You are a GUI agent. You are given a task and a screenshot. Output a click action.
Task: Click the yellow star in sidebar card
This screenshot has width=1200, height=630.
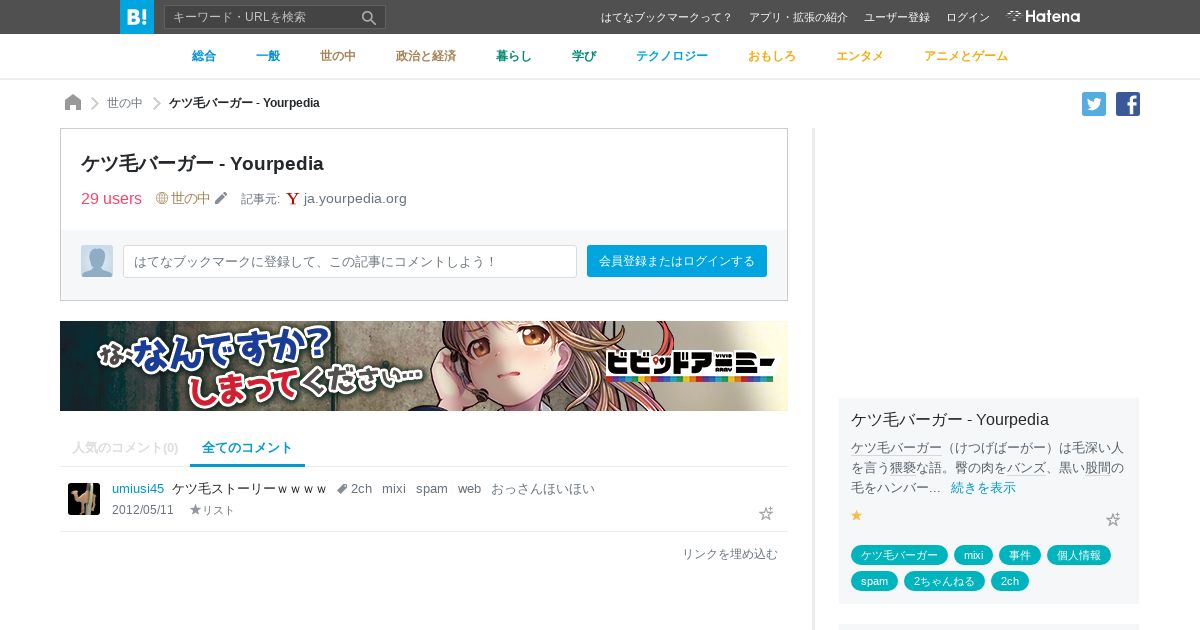click(856, 515)
